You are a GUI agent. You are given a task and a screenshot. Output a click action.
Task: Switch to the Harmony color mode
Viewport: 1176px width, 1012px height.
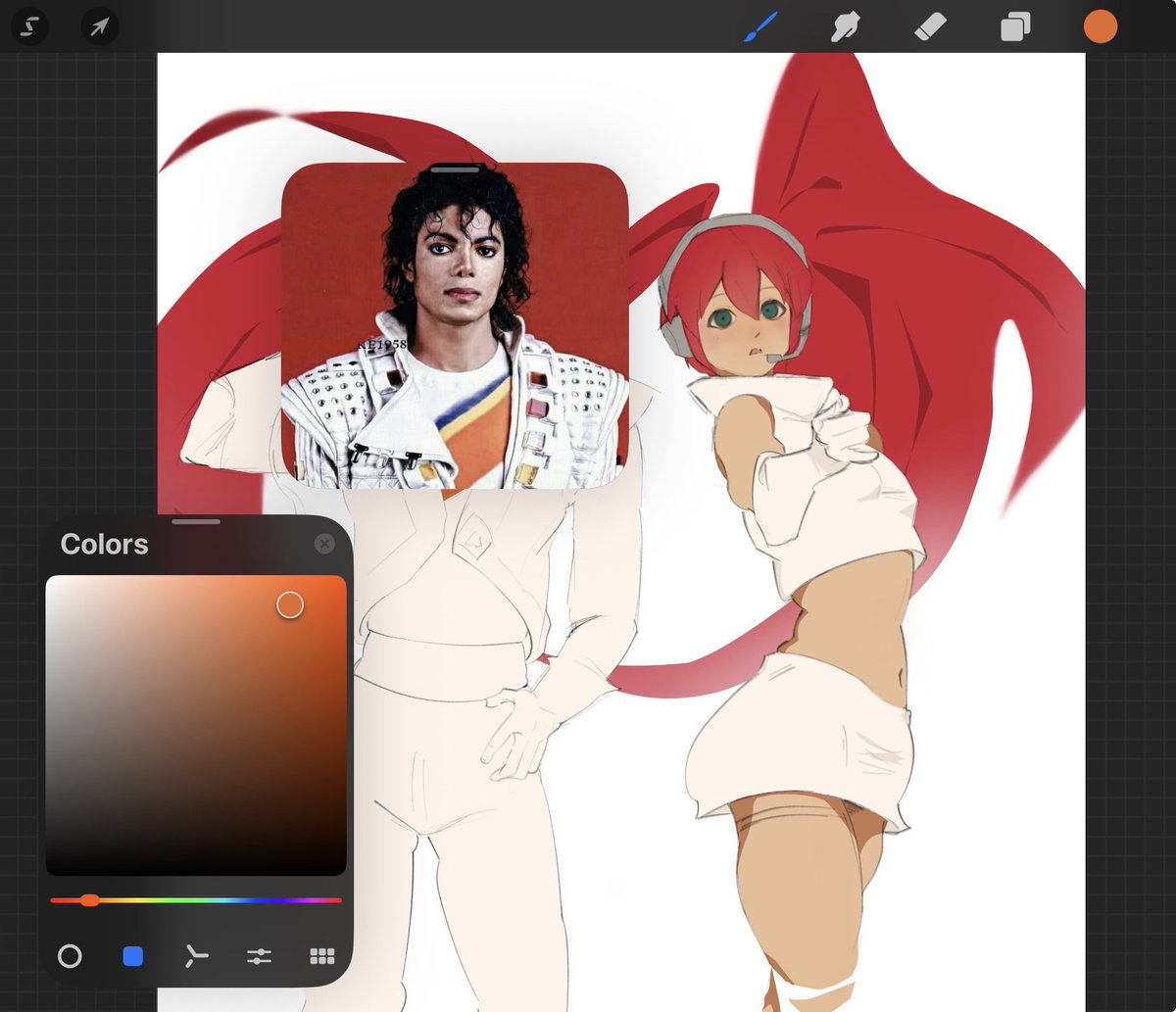tap(196, 956)
